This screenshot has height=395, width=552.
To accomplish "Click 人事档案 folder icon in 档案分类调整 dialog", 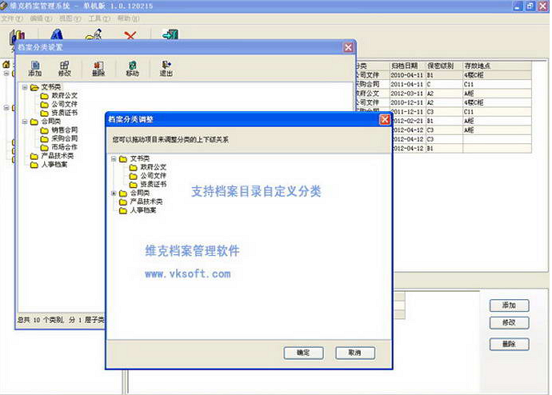I will coord(123,211).
